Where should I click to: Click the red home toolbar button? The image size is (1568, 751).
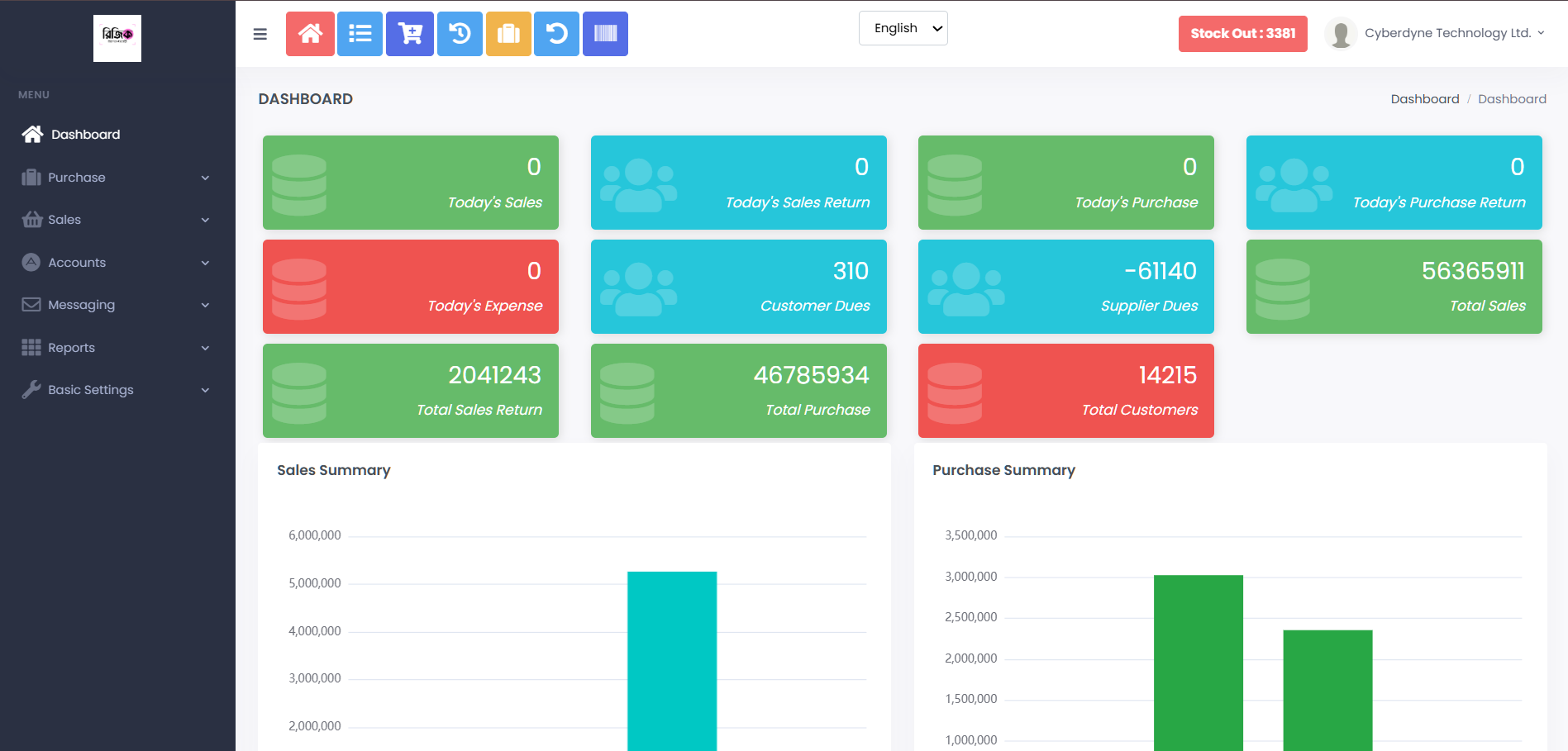click(x=310, y=34)
